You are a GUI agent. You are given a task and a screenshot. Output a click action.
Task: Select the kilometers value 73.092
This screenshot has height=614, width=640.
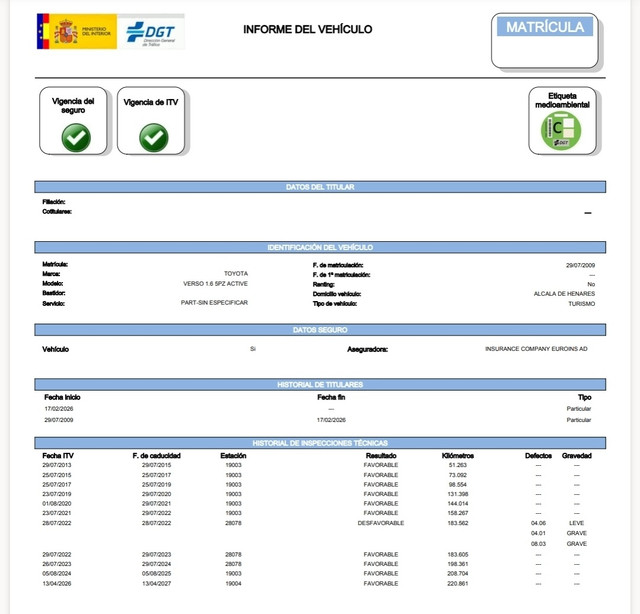click(x=458, y=475)
